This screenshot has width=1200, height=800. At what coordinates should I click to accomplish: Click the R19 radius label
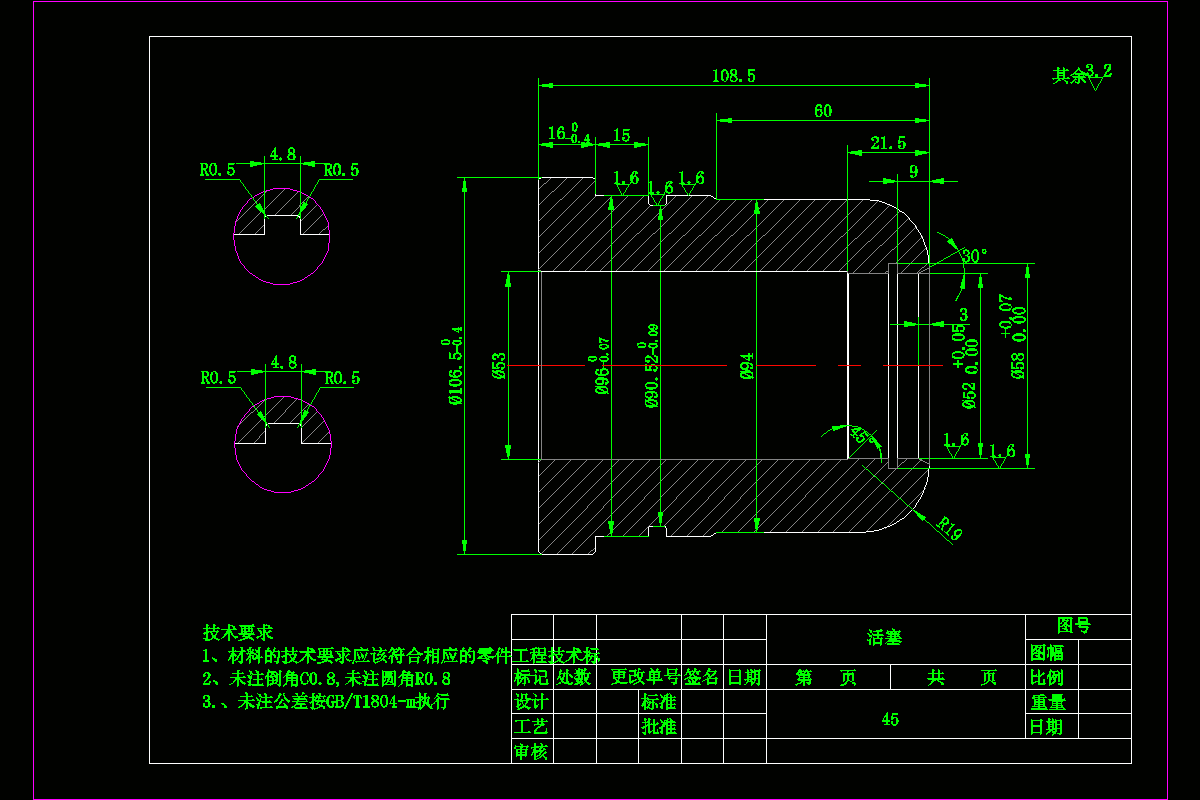click(949, 528)
